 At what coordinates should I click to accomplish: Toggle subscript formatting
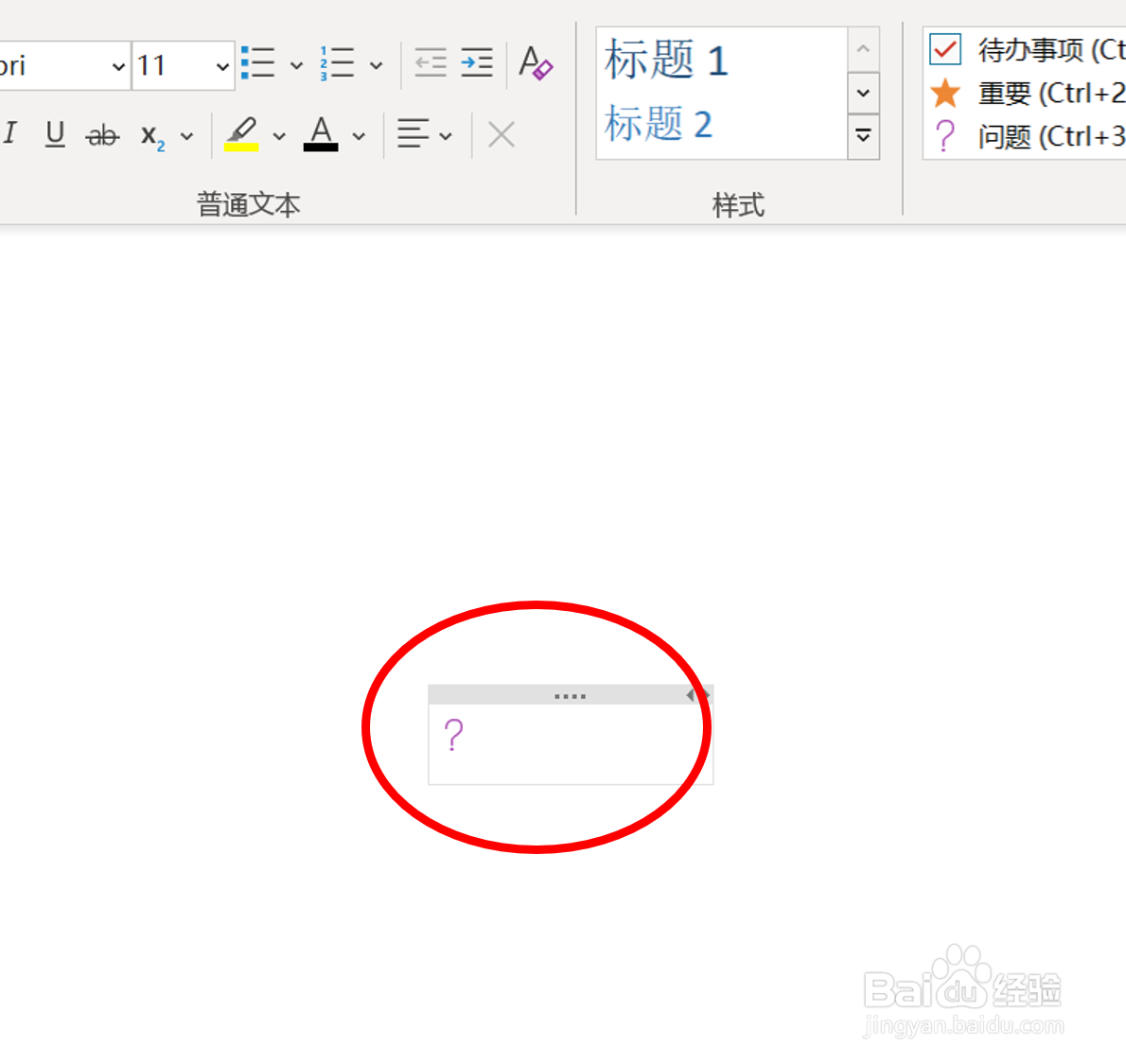tap(151, 135)
